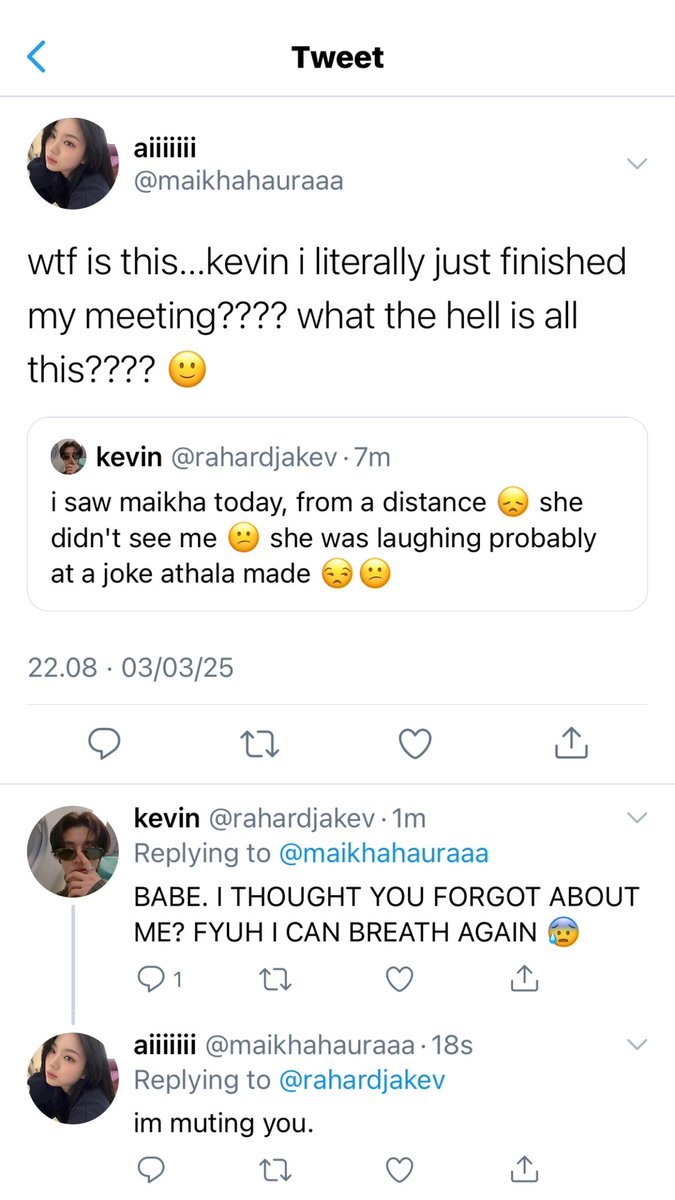Tap the back arrow in the header

[x=37, y=57]
